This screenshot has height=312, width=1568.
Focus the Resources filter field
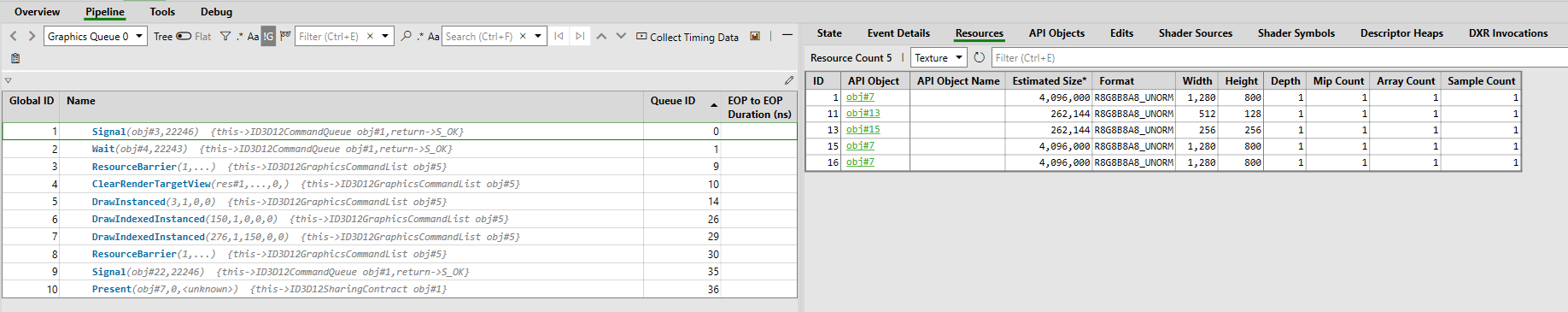click(x=1279, y=57)
